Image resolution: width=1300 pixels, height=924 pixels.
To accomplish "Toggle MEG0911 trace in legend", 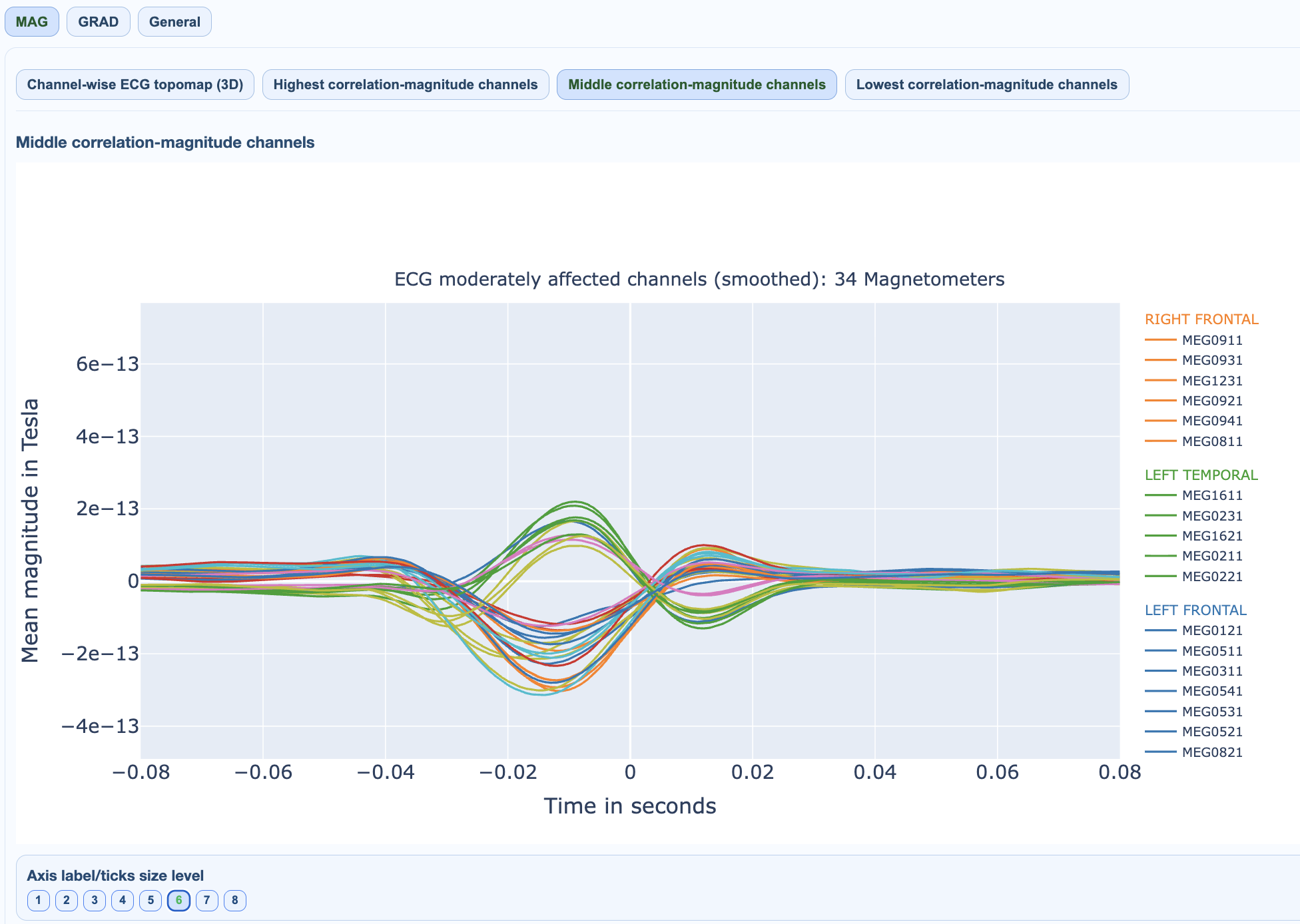I will pyautogui.click(x=1211, y=340).
